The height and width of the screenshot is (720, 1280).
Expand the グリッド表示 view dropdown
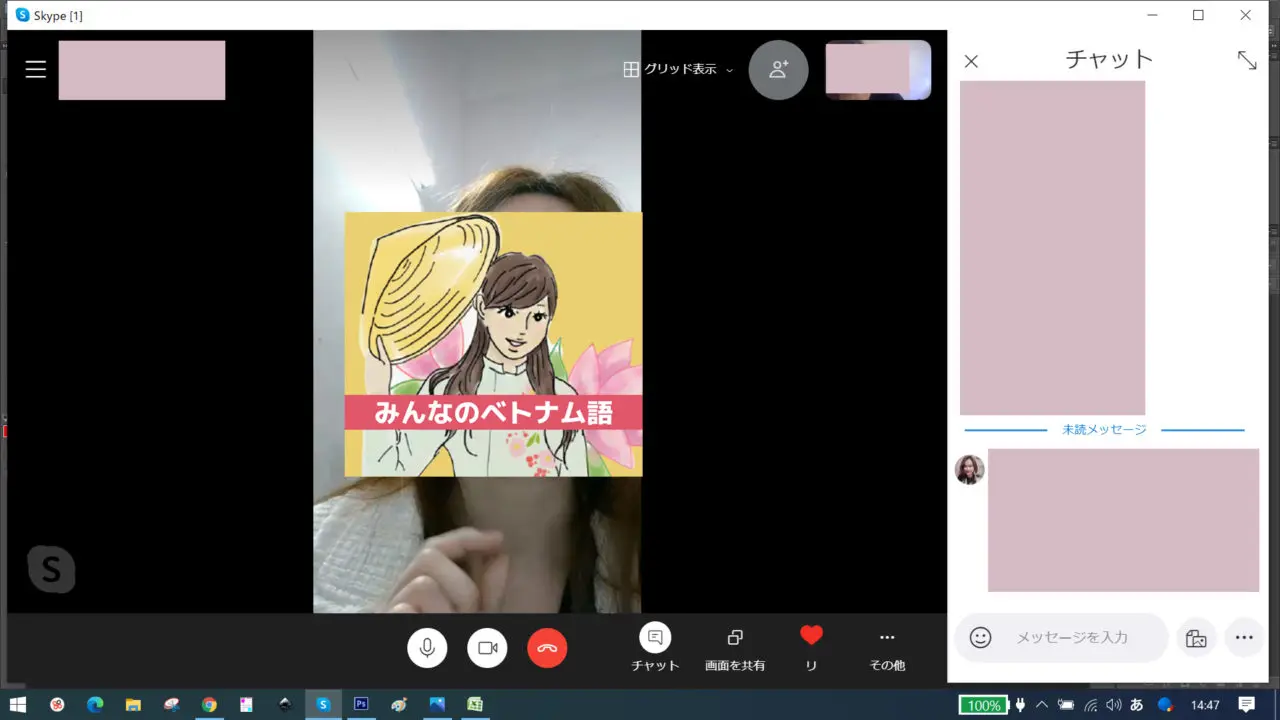tap(679, 70)
